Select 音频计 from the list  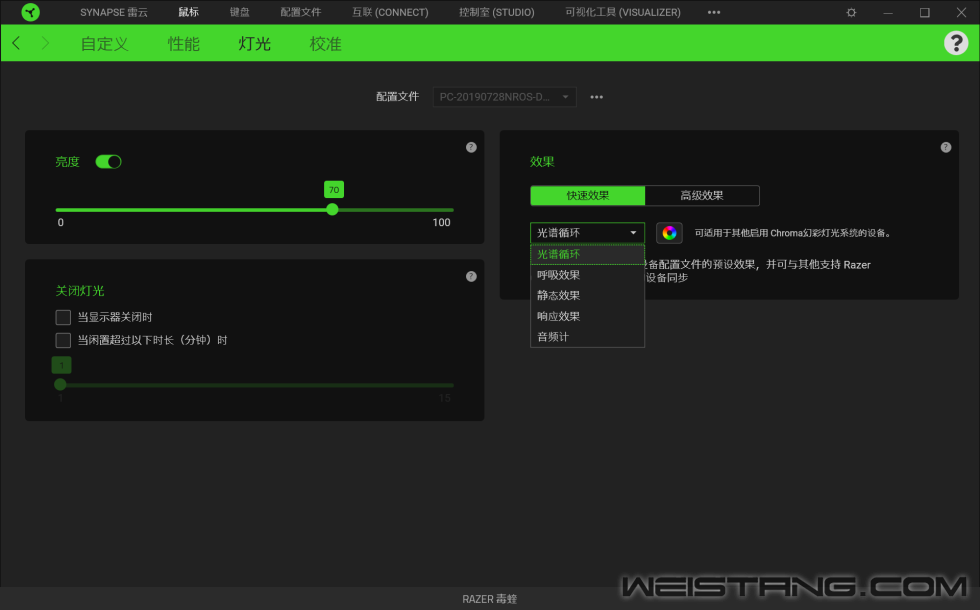click(x=587, y=337)
